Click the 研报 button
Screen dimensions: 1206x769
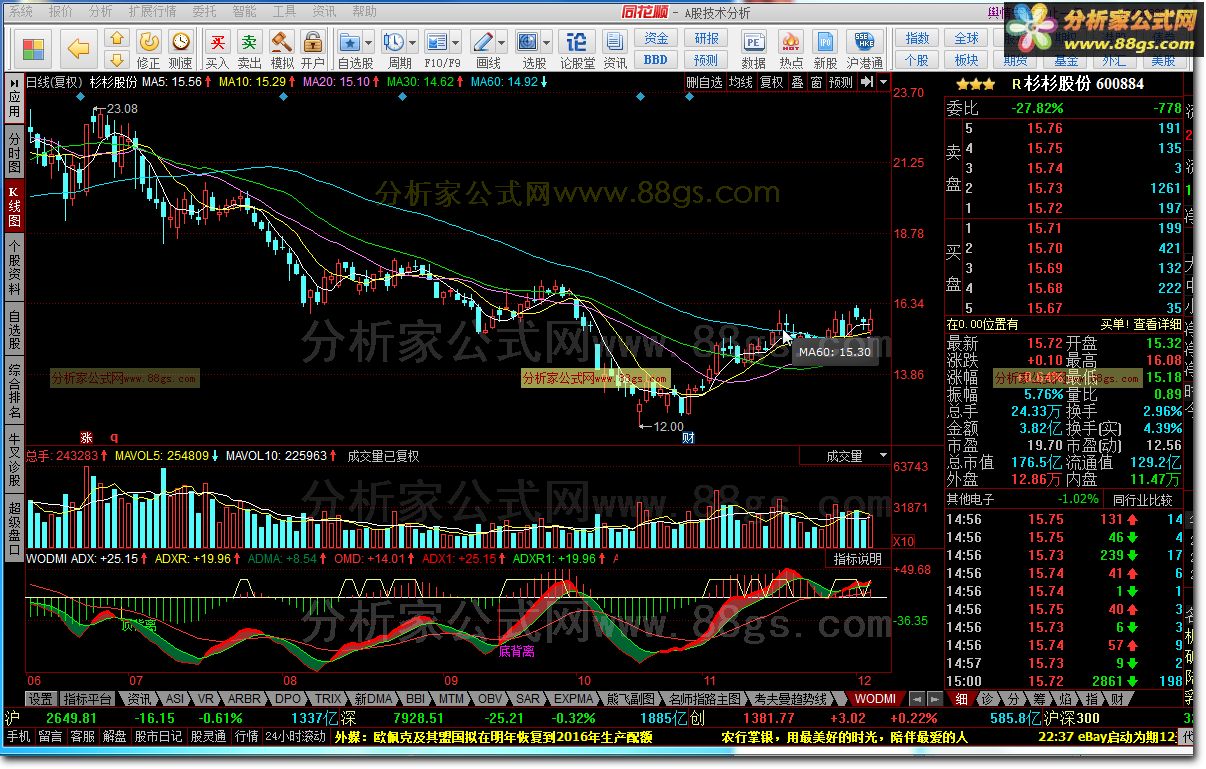click(x=707, y=38)
